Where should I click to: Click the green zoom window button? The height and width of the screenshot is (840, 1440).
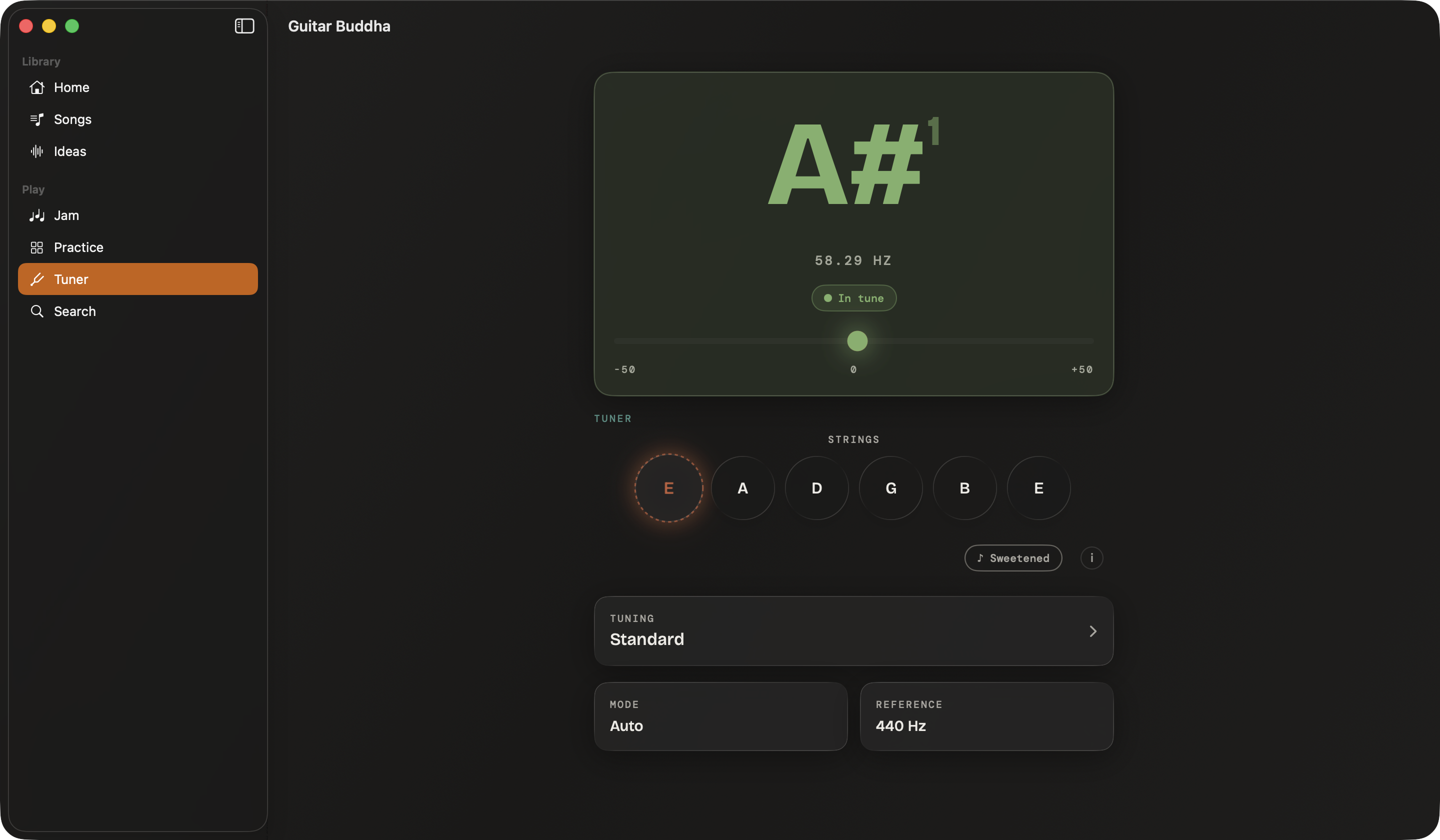click(x=72, y=26)
